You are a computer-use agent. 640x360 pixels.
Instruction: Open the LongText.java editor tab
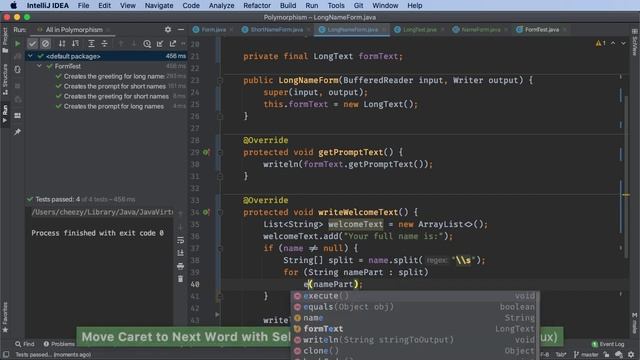tap(419, 29)
